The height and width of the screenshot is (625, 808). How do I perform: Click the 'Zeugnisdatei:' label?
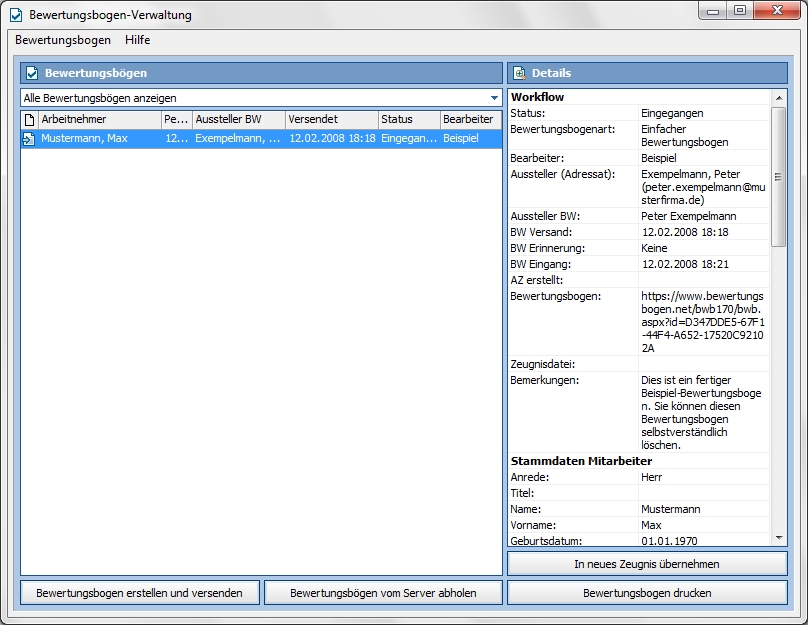[543, 364]
